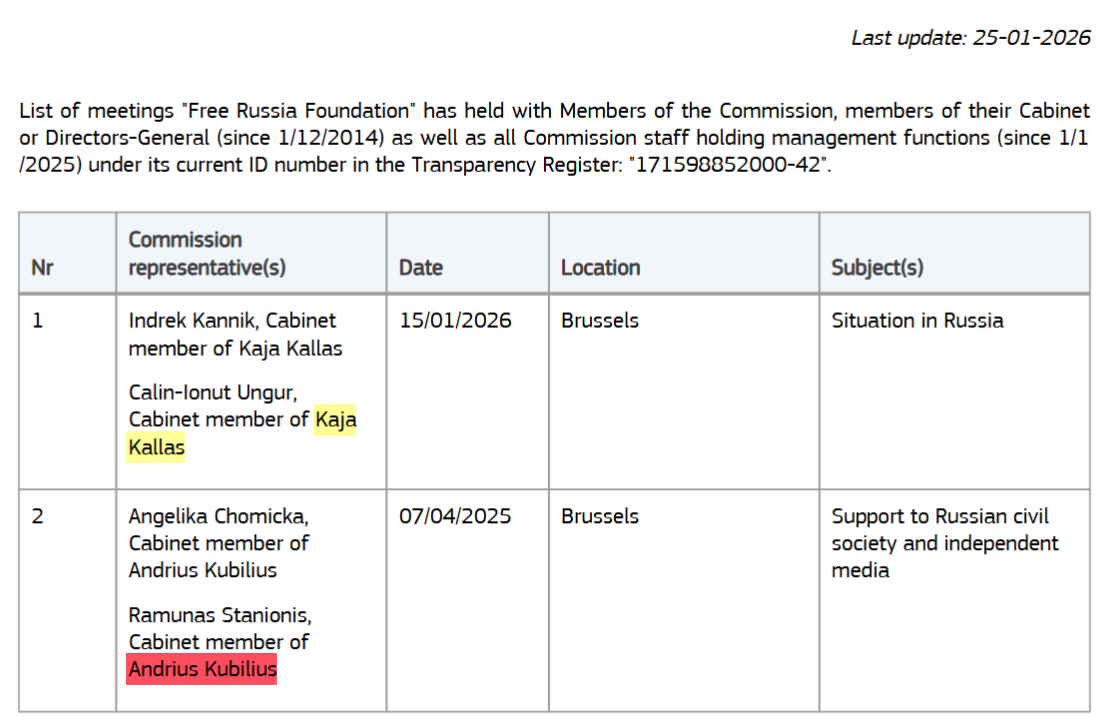This screenshot has width=1113, height=716.
Task: Click row number 2 in the Nr column
Action: tap(38, 517)
